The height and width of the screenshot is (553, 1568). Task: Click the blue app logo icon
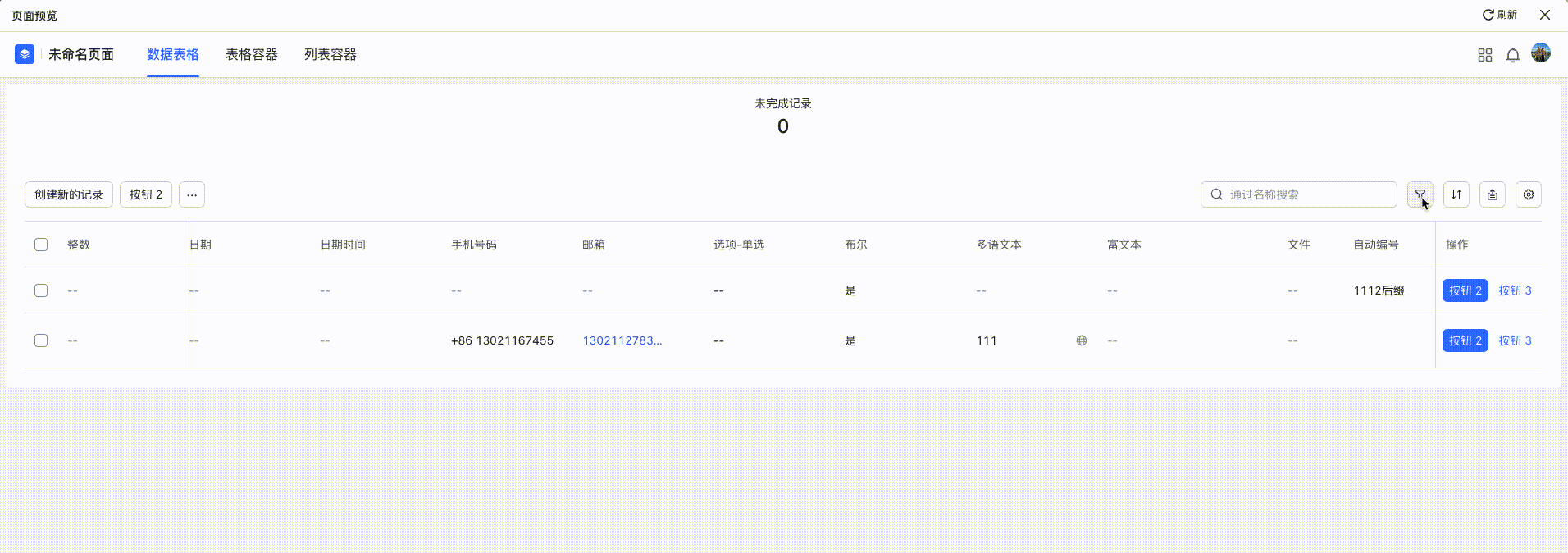[x=25, y=54]
